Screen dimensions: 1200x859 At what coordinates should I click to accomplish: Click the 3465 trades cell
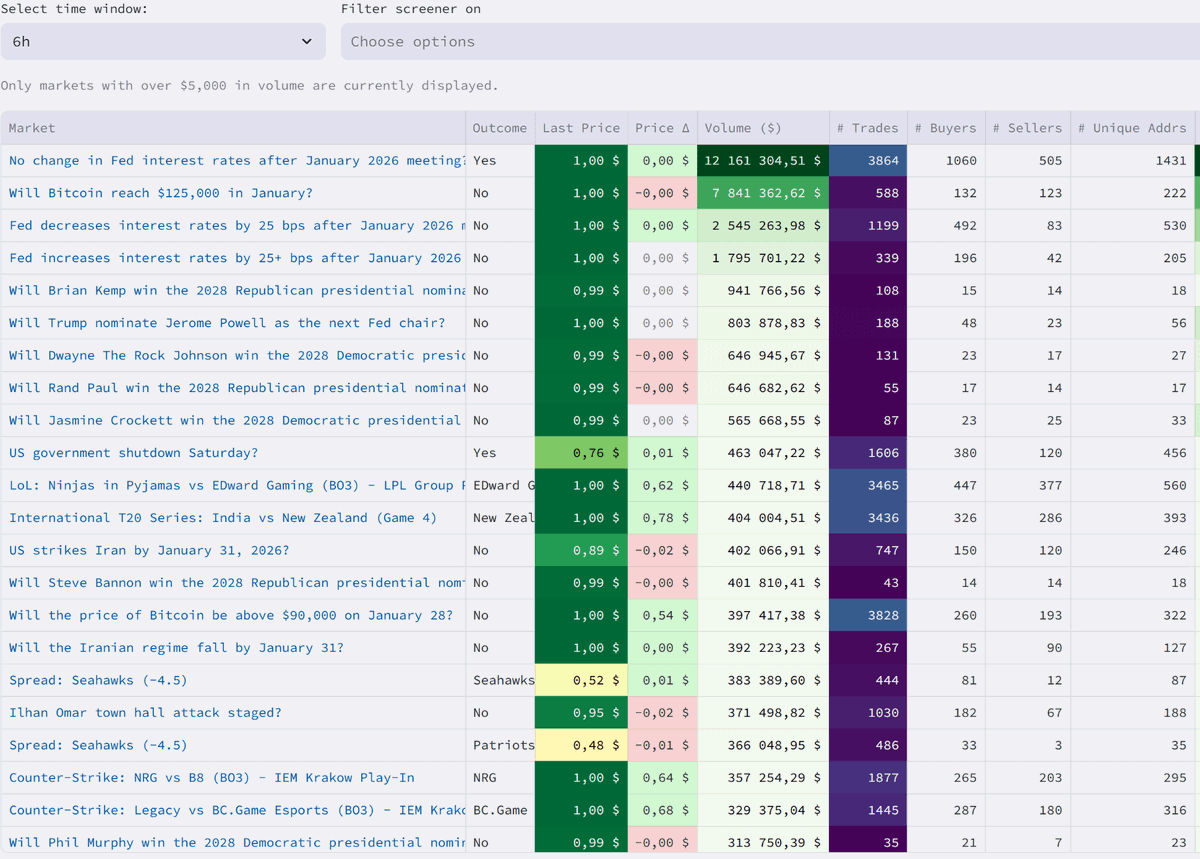coord(868,486)
